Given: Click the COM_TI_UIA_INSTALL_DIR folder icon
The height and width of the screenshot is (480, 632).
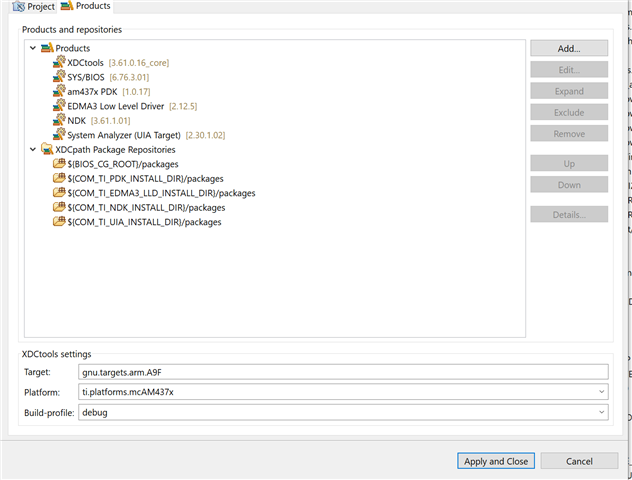Looking at the screenshot, I should [59, 222].
